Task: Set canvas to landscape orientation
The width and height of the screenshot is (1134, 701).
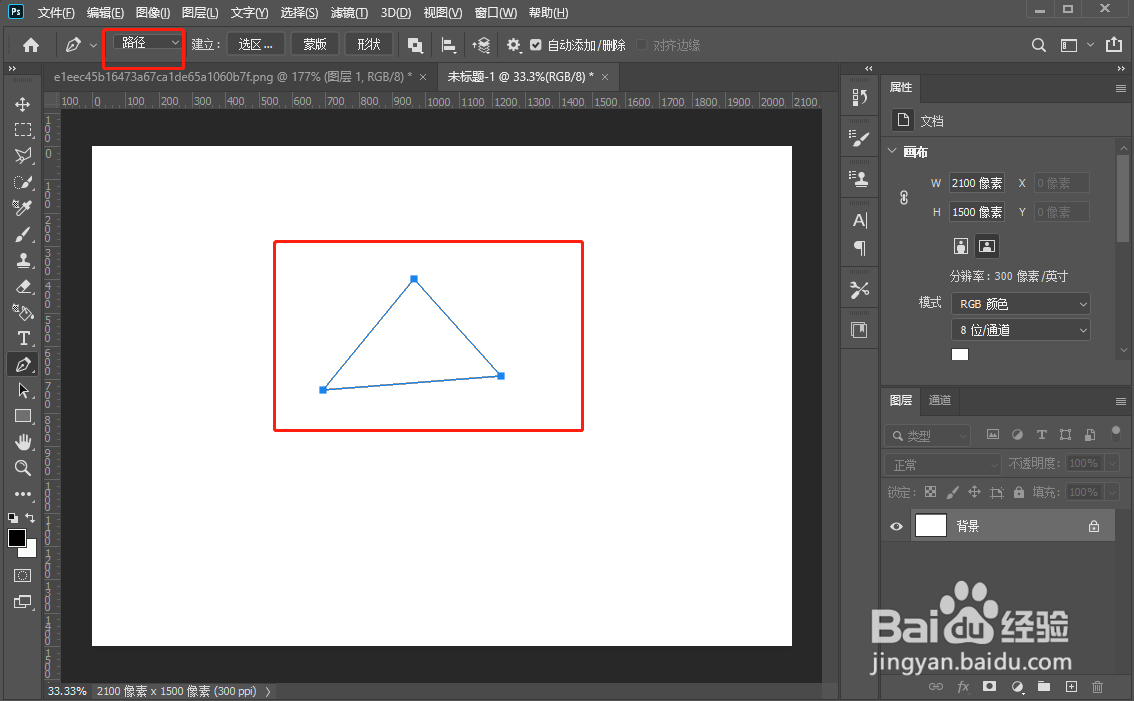Action: click(x=986, y=246)
